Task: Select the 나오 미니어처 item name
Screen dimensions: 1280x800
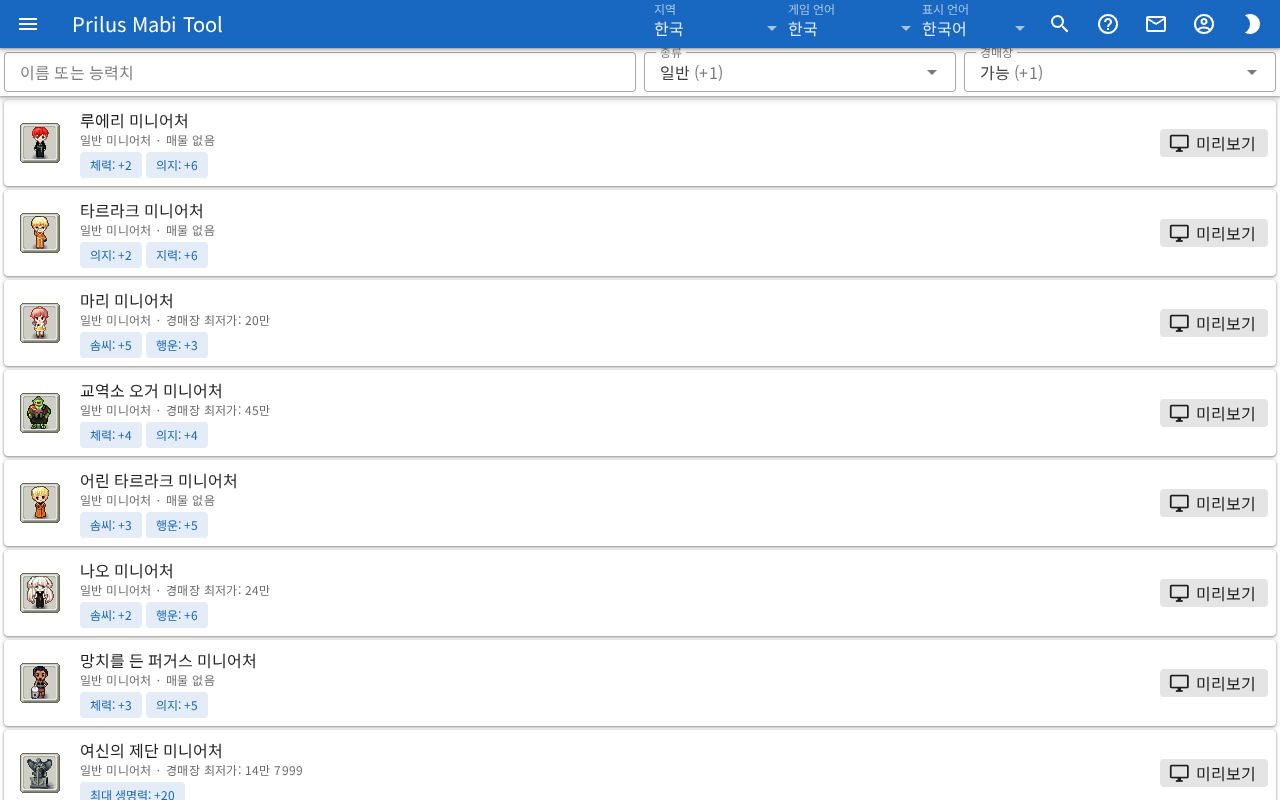Action: 127,570
